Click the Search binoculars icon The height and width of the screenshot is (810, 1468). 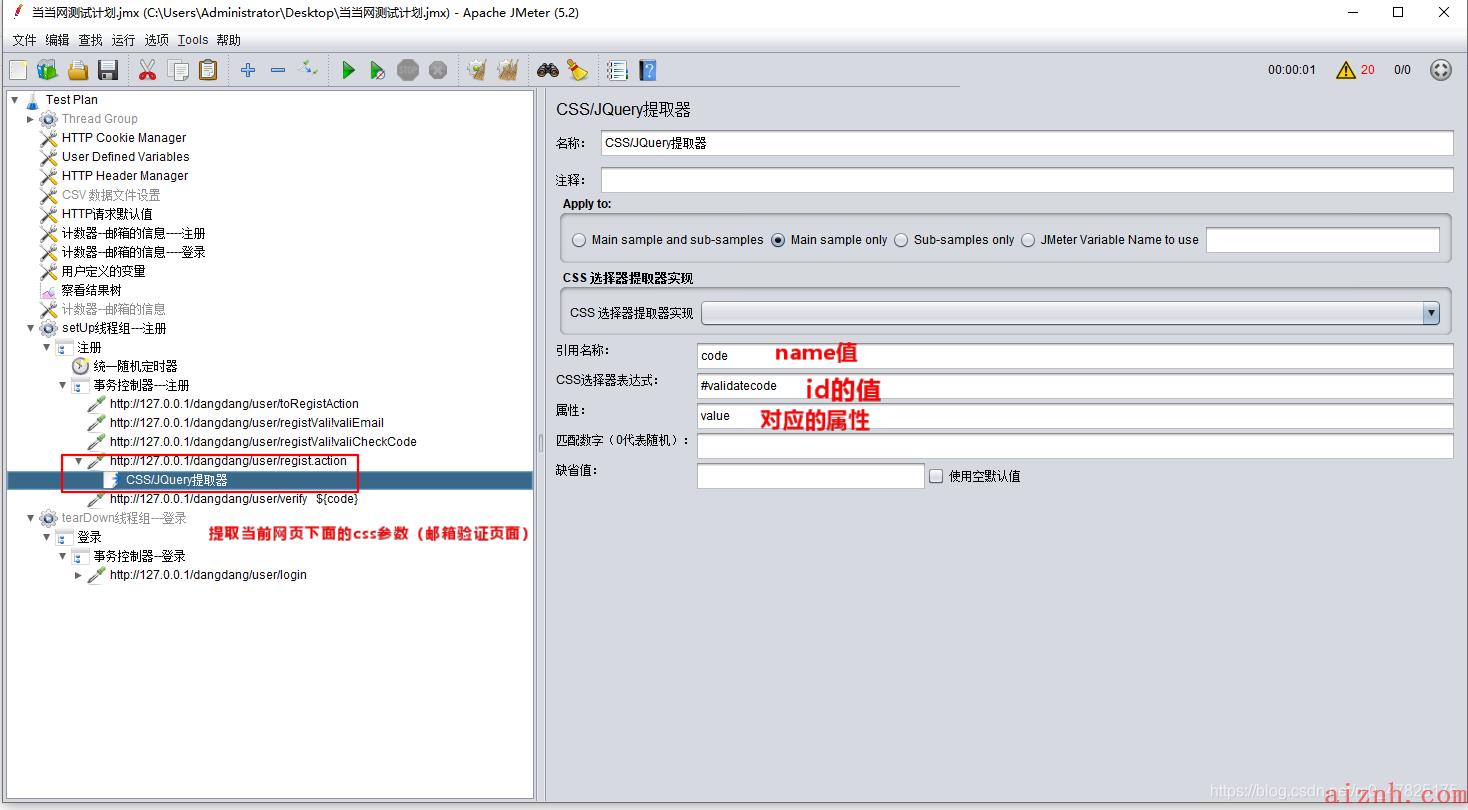click(547, 70)
